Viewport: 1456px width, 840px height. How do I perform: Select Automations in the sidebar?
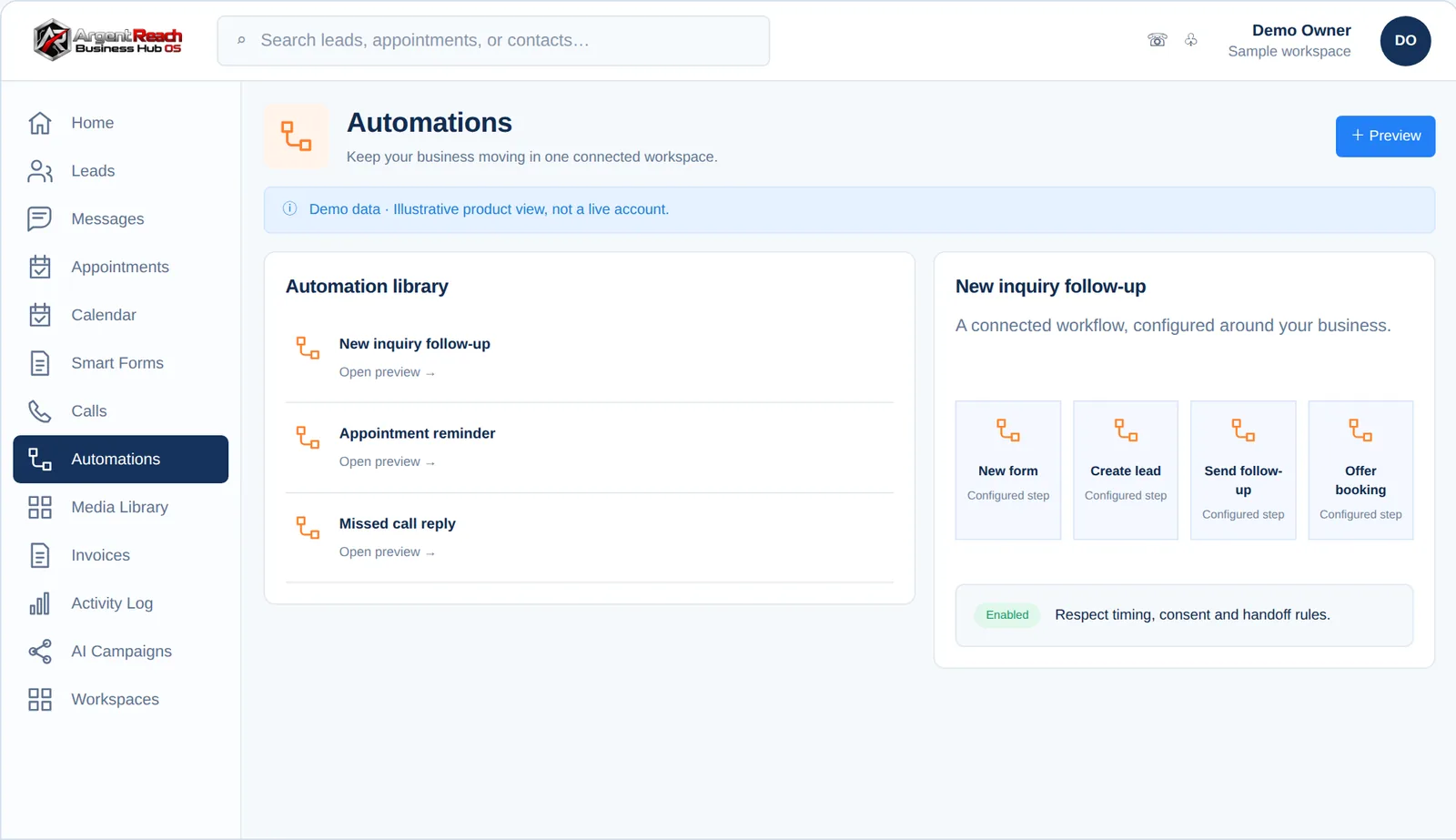[121, 459]
